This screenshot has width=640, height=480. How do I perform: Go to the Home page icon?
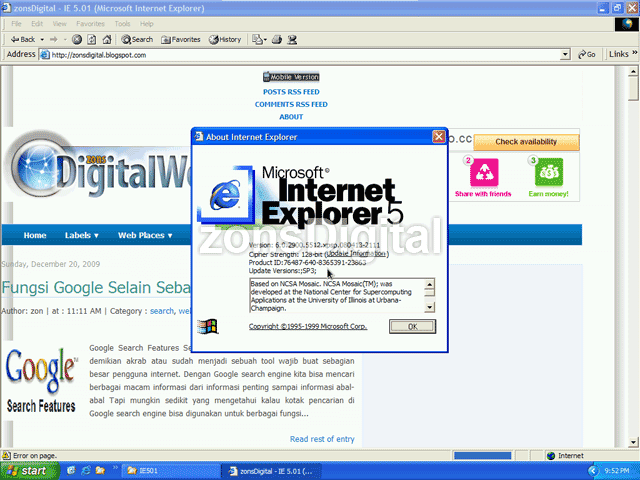pyautogui.click(x=107, y=40)
